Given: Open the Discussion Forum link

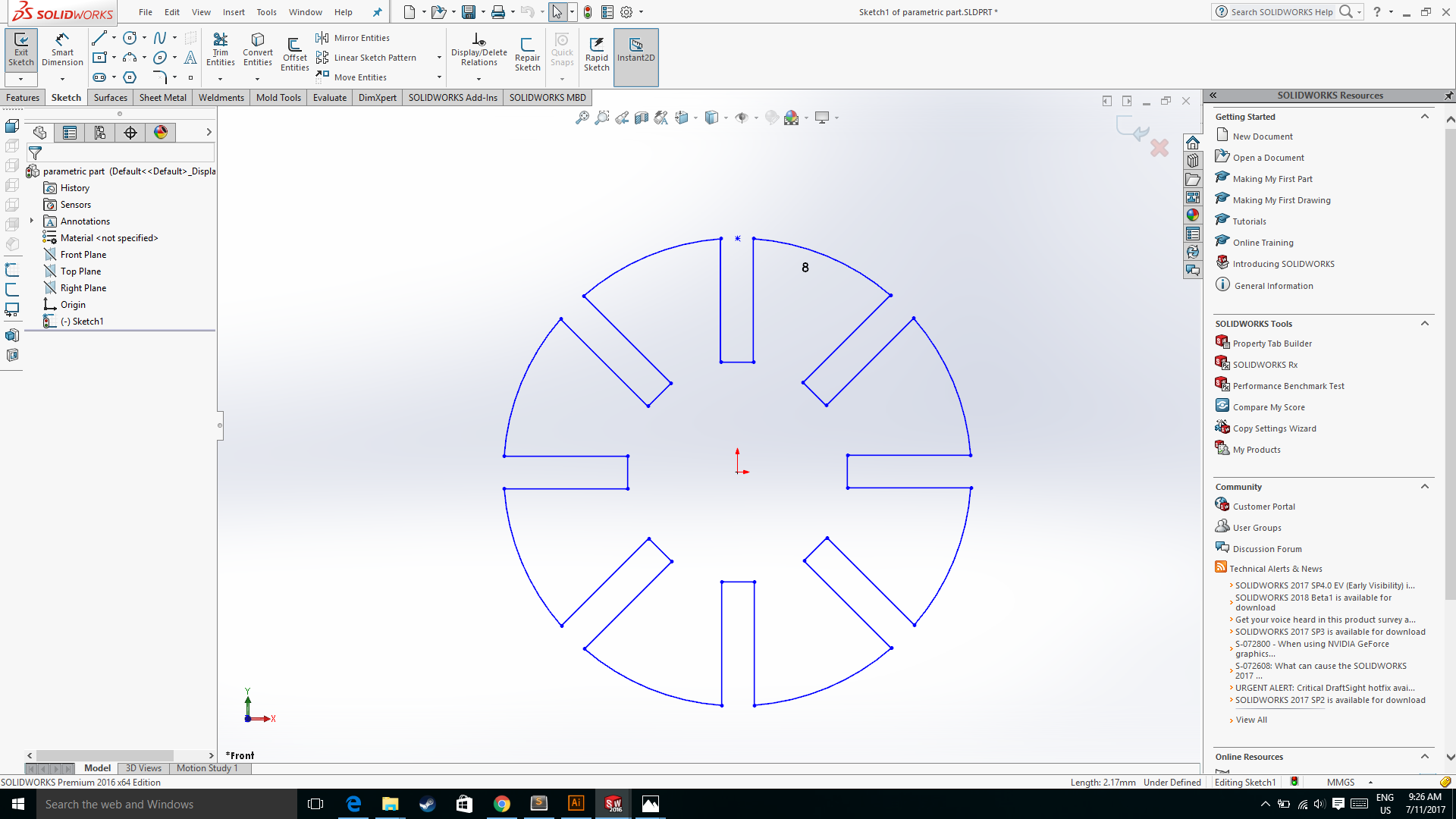Looking at the screenshot, I should point(1267,549).
